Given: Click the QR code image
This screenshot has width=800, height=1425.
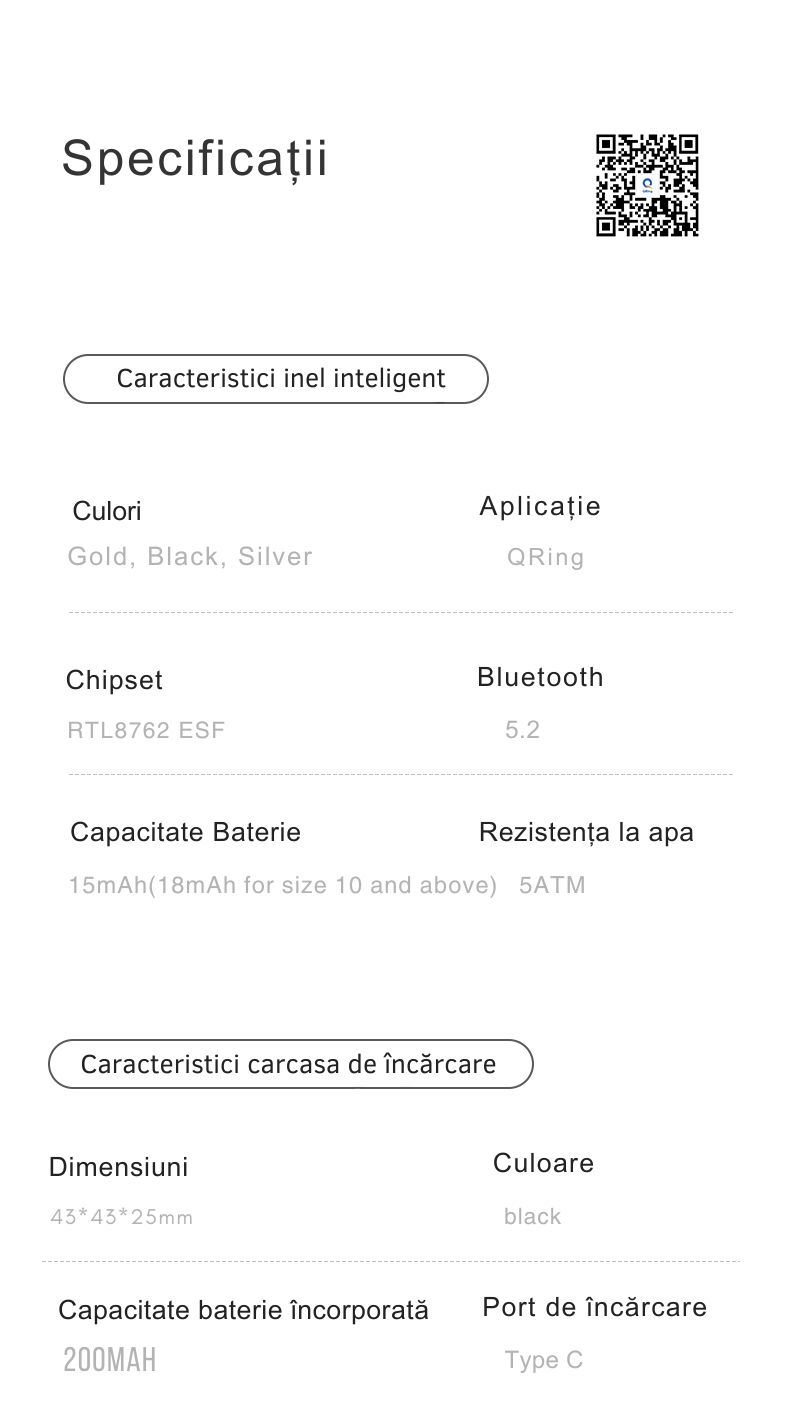Looking at the screenshot, I should 647,186.
